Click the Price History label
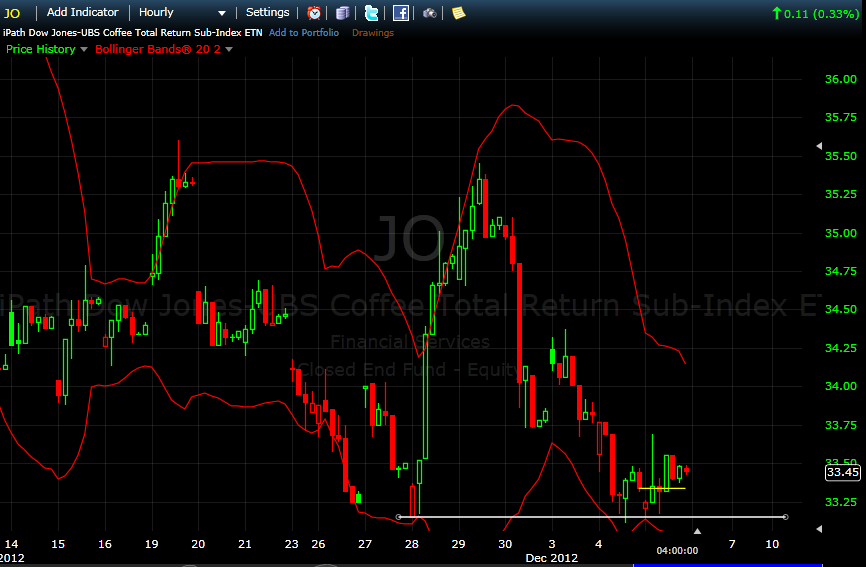 40,49
